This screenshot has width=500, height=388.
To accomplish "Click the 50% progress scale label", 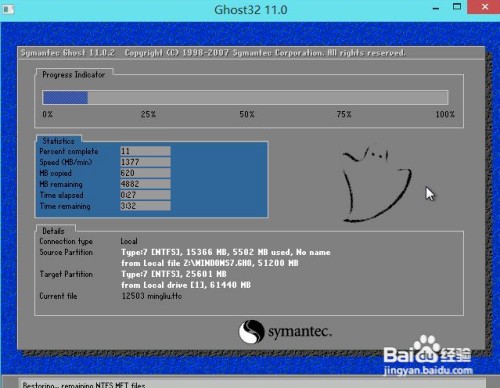I will pyautogui.click(x=247, y=114).
